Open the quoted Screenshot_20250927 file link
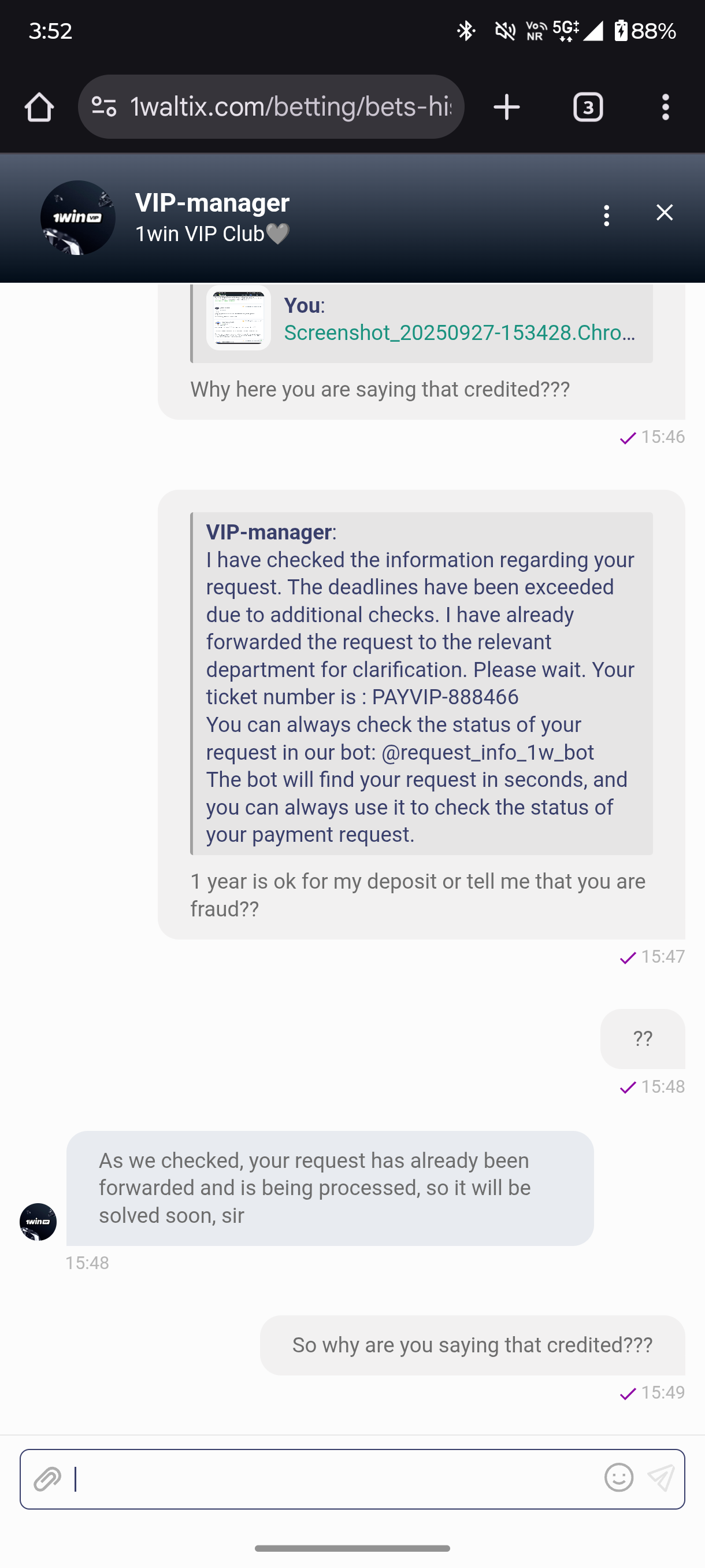 tap(459, 333)
